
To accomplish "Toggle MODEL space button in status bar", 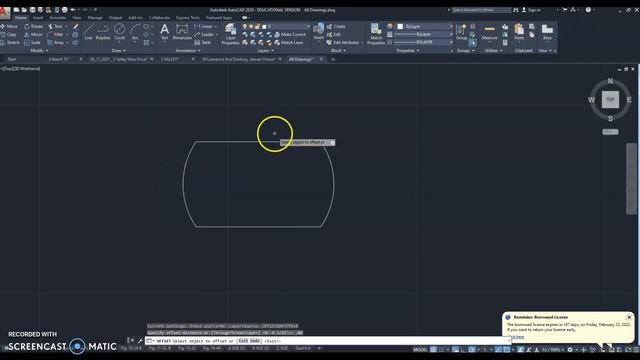I will click(420, 349).
